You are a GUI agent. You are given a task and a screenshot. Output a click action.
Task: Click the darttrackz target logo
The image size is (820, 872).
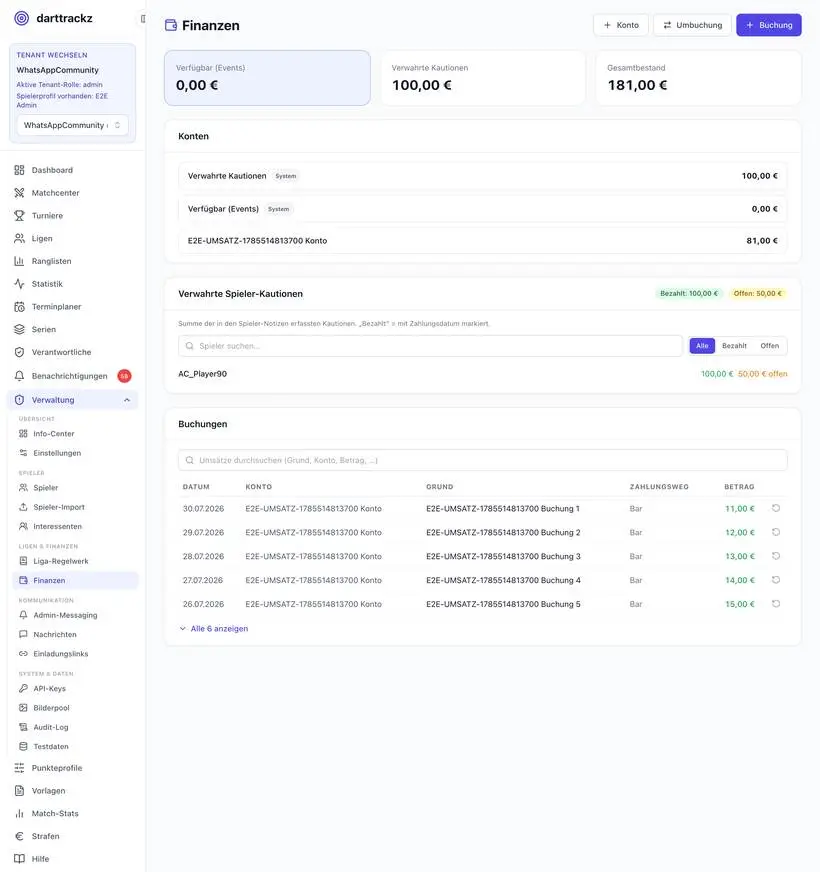21,18
